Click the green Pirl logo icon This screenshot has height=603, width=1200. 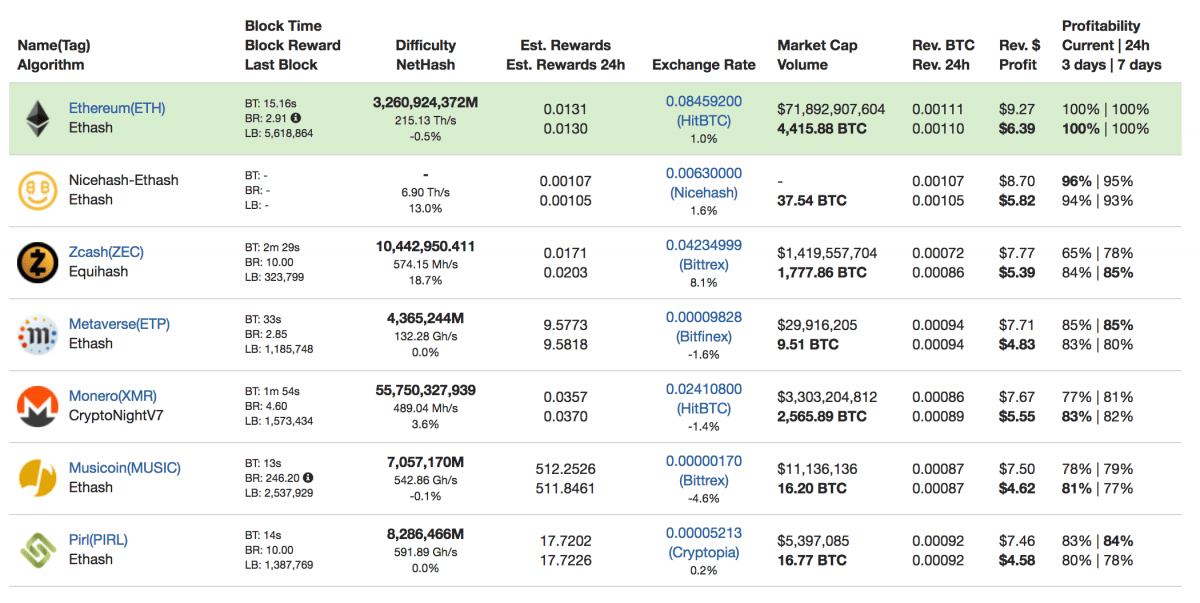pyautogui.click(x=38, y=550)
